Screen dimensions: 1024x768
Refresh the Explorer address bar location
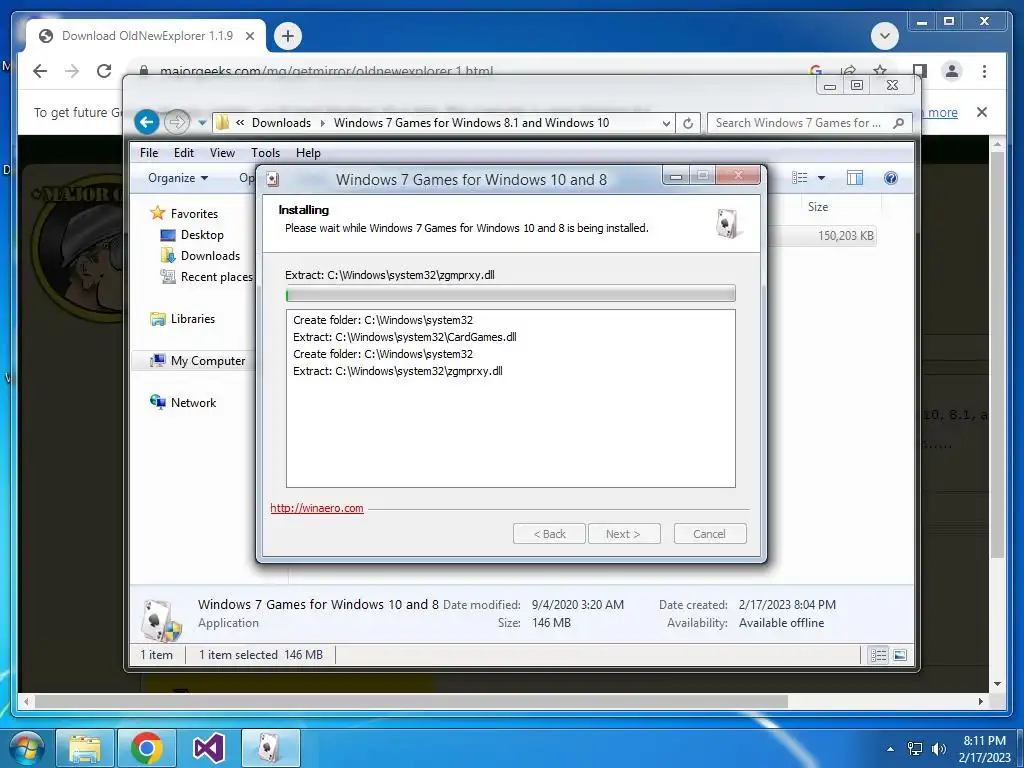pos(688,123)
